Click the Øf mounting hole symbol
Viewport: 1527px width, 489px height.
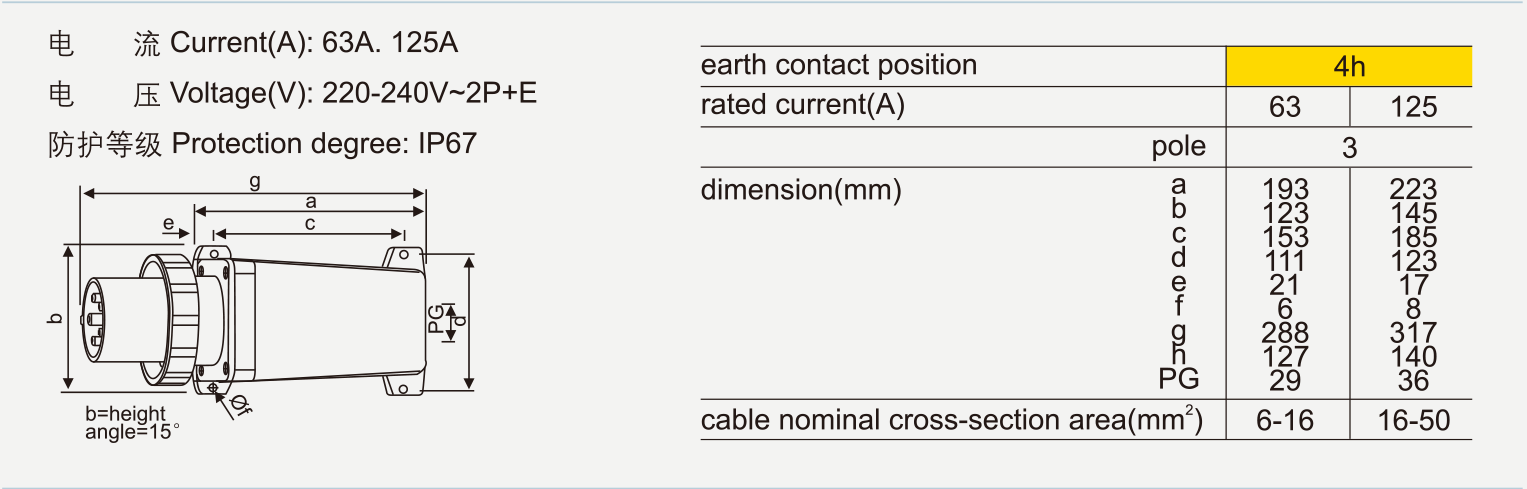238,403
